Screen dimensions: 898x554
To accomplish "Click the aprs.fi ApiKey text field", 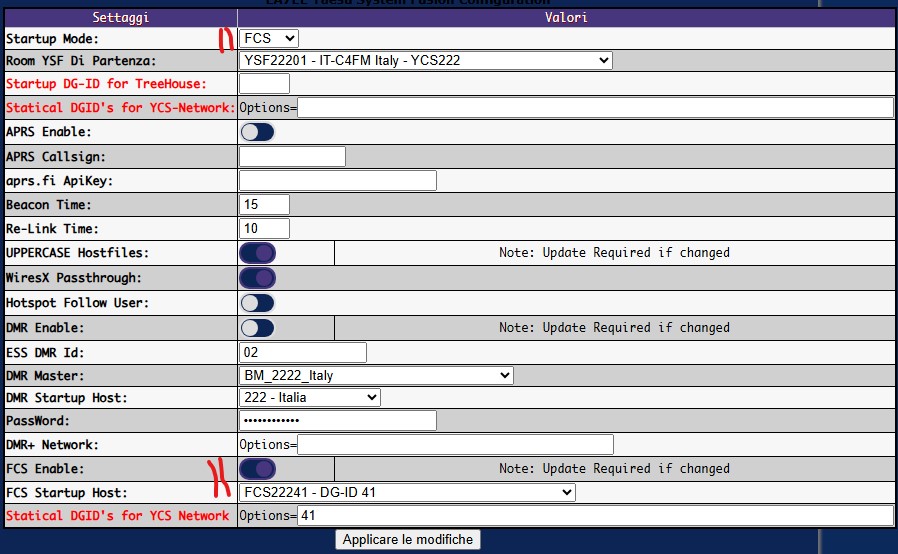I will (338, 180).
